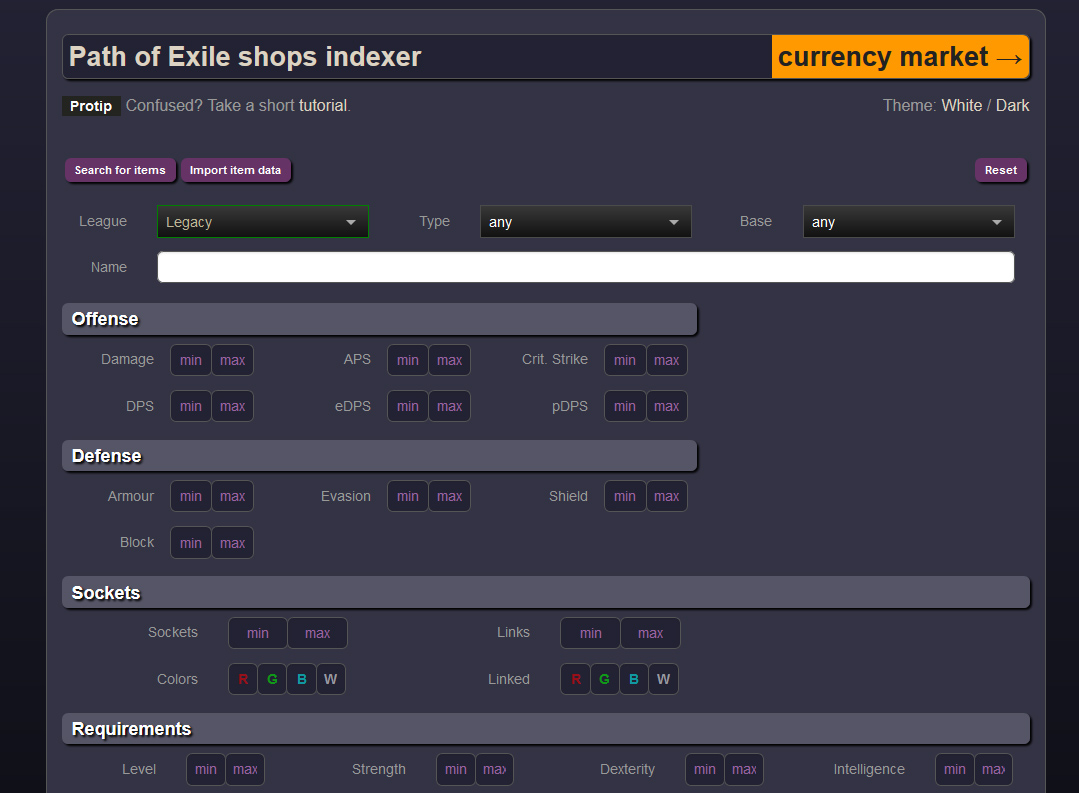Open the Type dropdown

pyautogui.click(x=586, y=222)
